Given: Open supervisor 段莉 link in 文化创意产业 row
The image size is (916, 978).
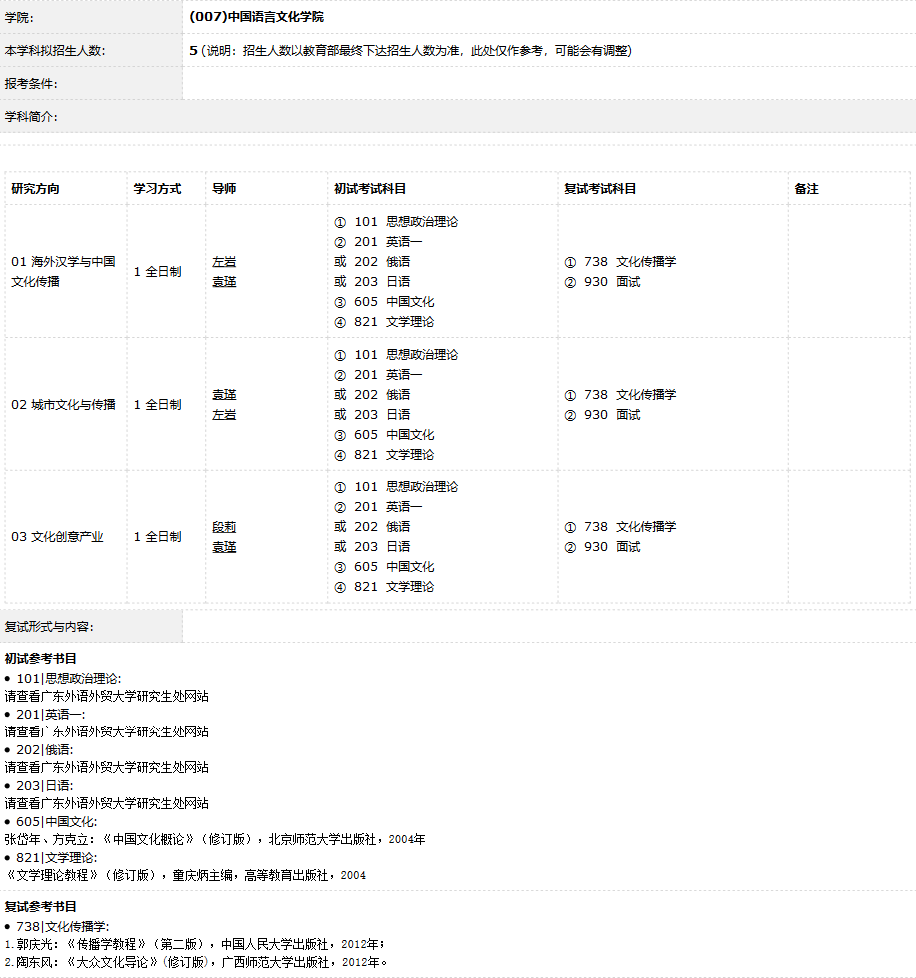Looking at the screenshot, I should tap(224, 527).
